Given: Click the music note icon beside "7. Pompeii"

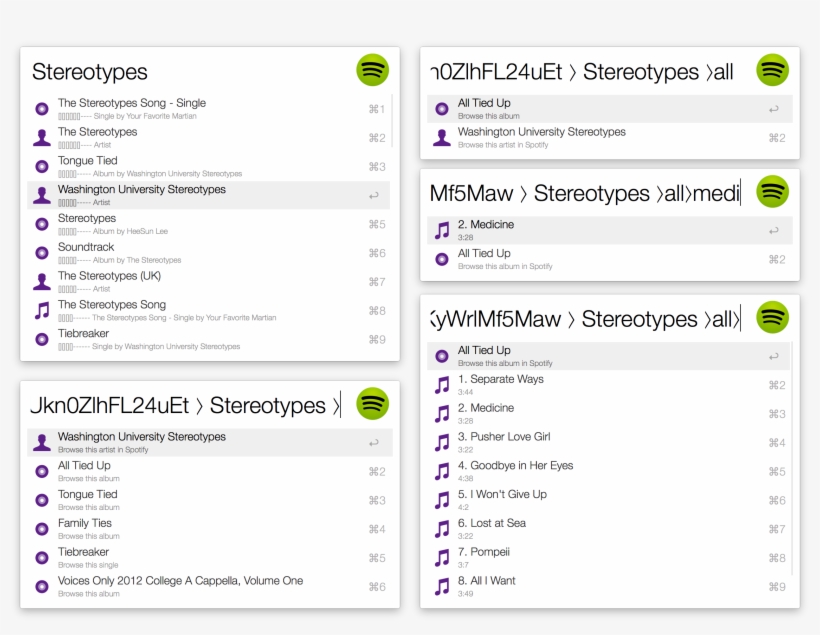Looking at the screenshot, I should (x=442, y=558).
